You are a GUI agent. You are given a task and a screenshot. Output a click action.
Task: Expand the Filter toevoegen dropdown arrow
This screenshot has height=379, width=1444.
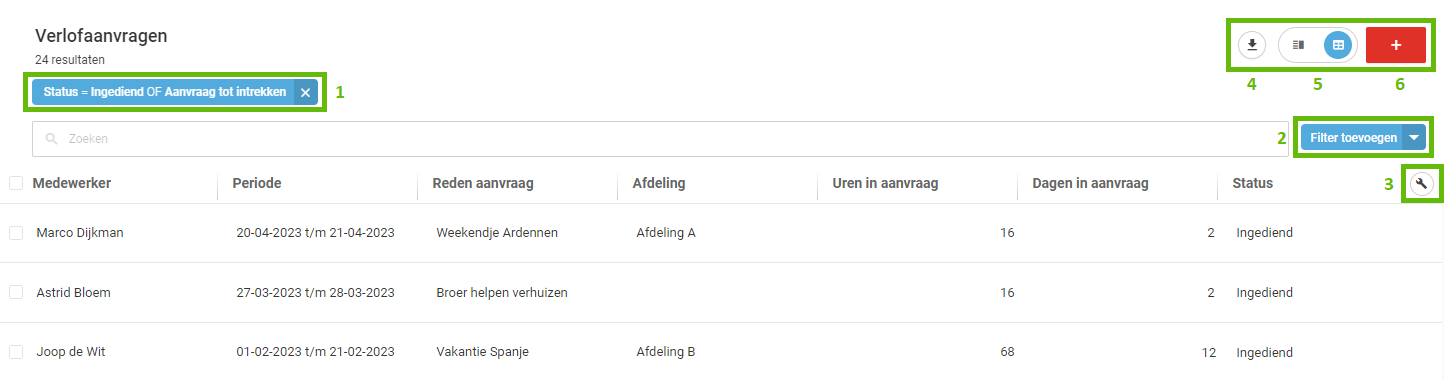tap(1414, 138)
